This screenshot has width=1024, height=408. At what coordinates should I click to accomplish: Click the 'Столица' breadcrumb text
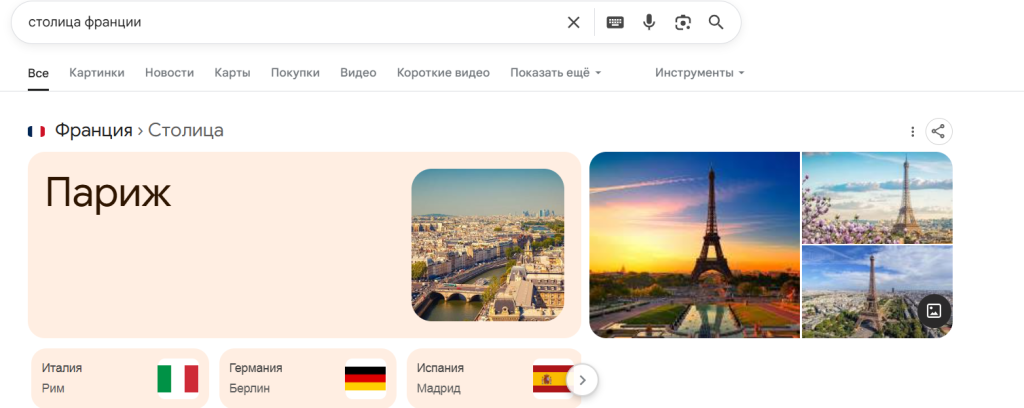point(186,131)
